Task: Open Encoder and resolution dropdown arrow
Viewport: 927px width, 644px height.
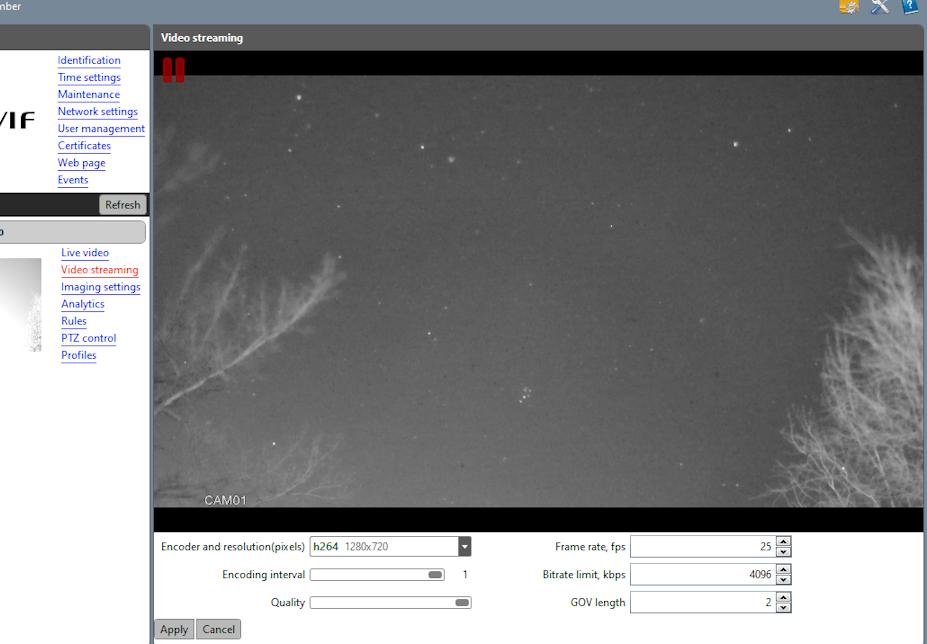Action: point(465,547)
